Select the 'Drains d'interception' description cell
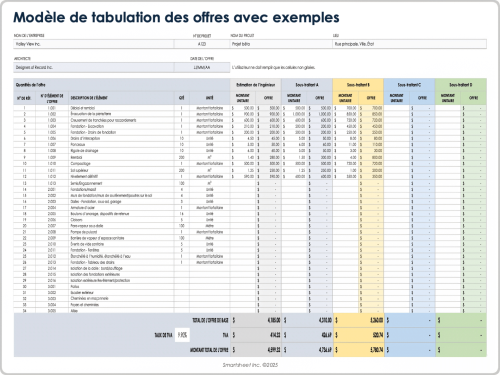The image size is (500, 375). (121, 138)
